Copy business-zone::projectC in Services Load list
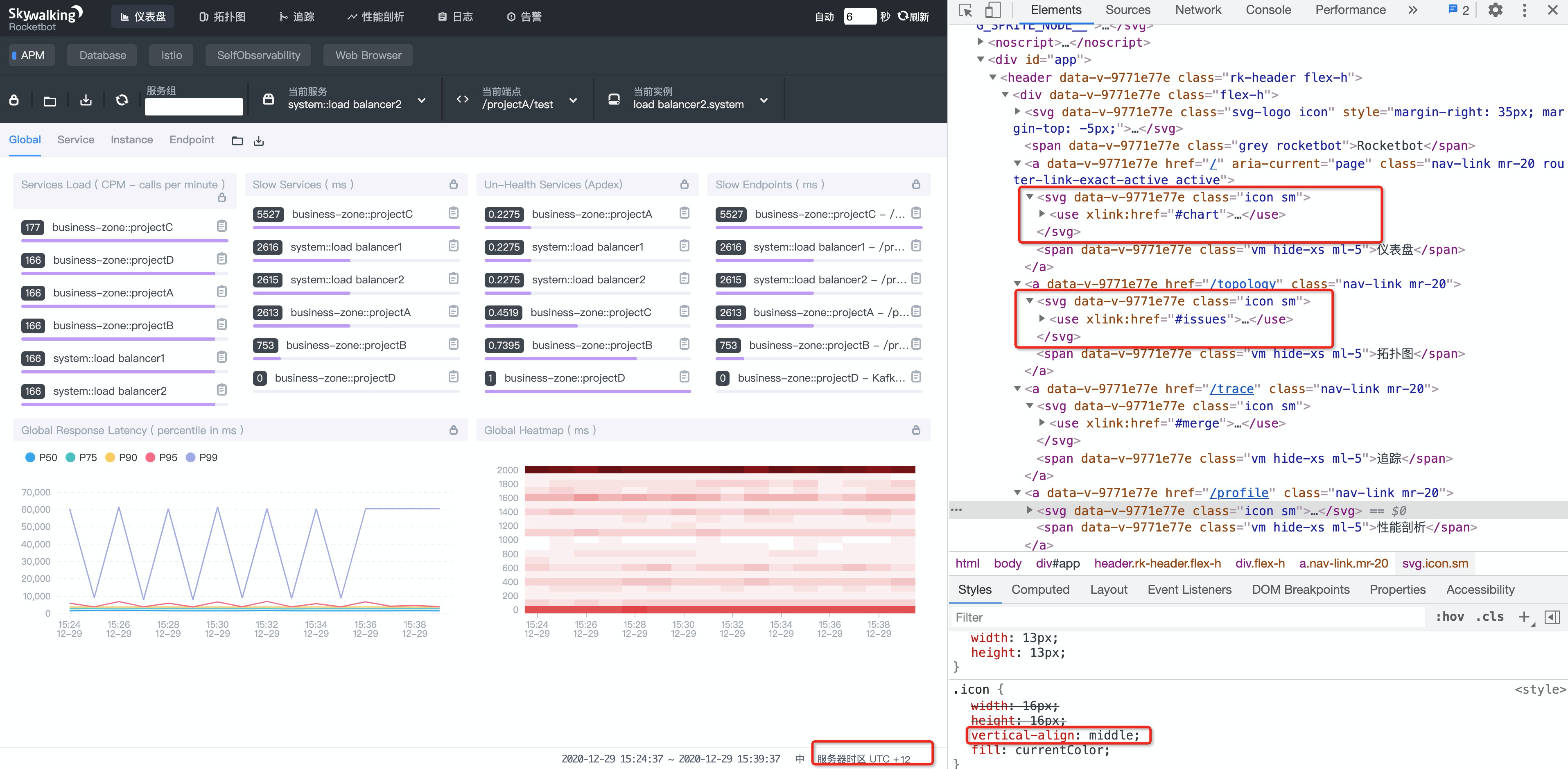1568x769 pixels. point(221,226)
